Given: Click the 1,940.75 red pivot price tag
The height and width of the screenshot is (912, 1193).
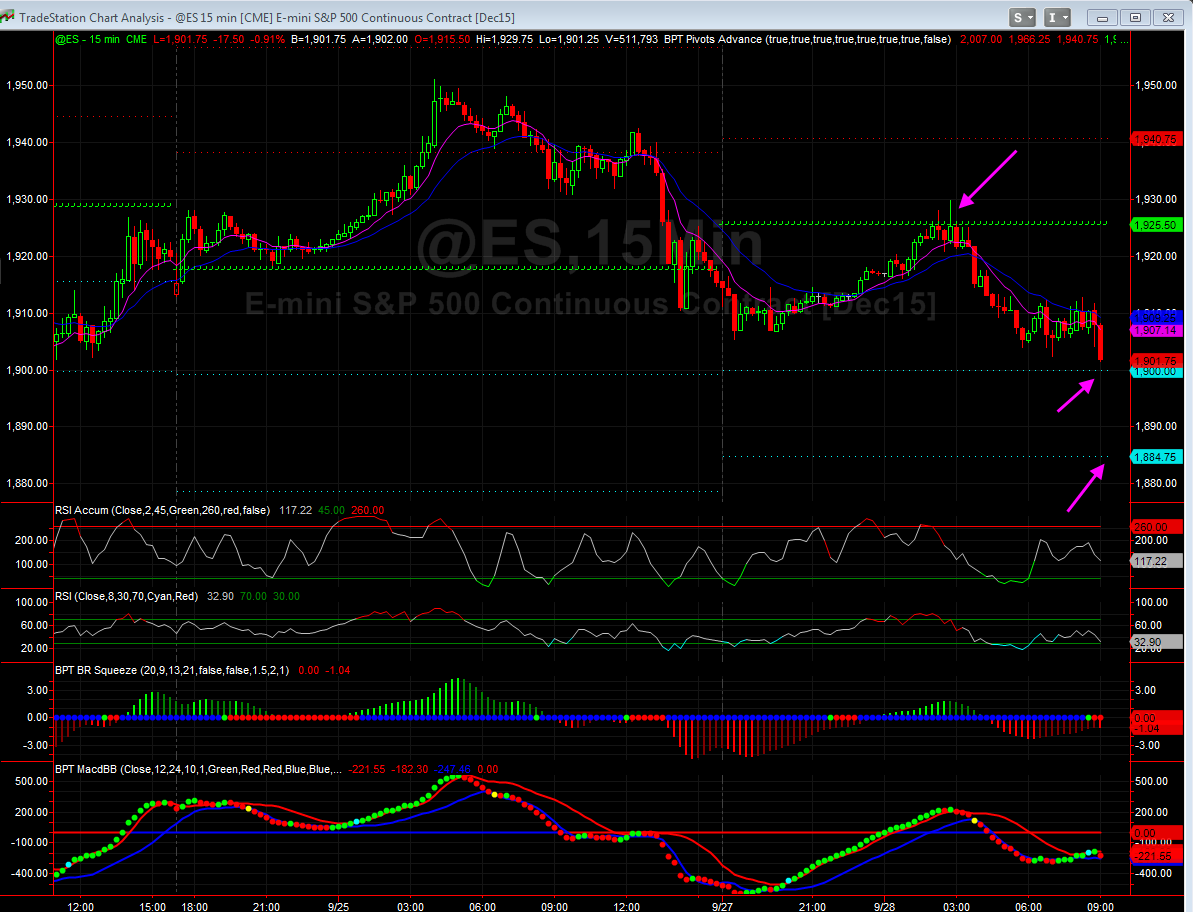Looking at the screenshot, I should tap(1156, 139).
